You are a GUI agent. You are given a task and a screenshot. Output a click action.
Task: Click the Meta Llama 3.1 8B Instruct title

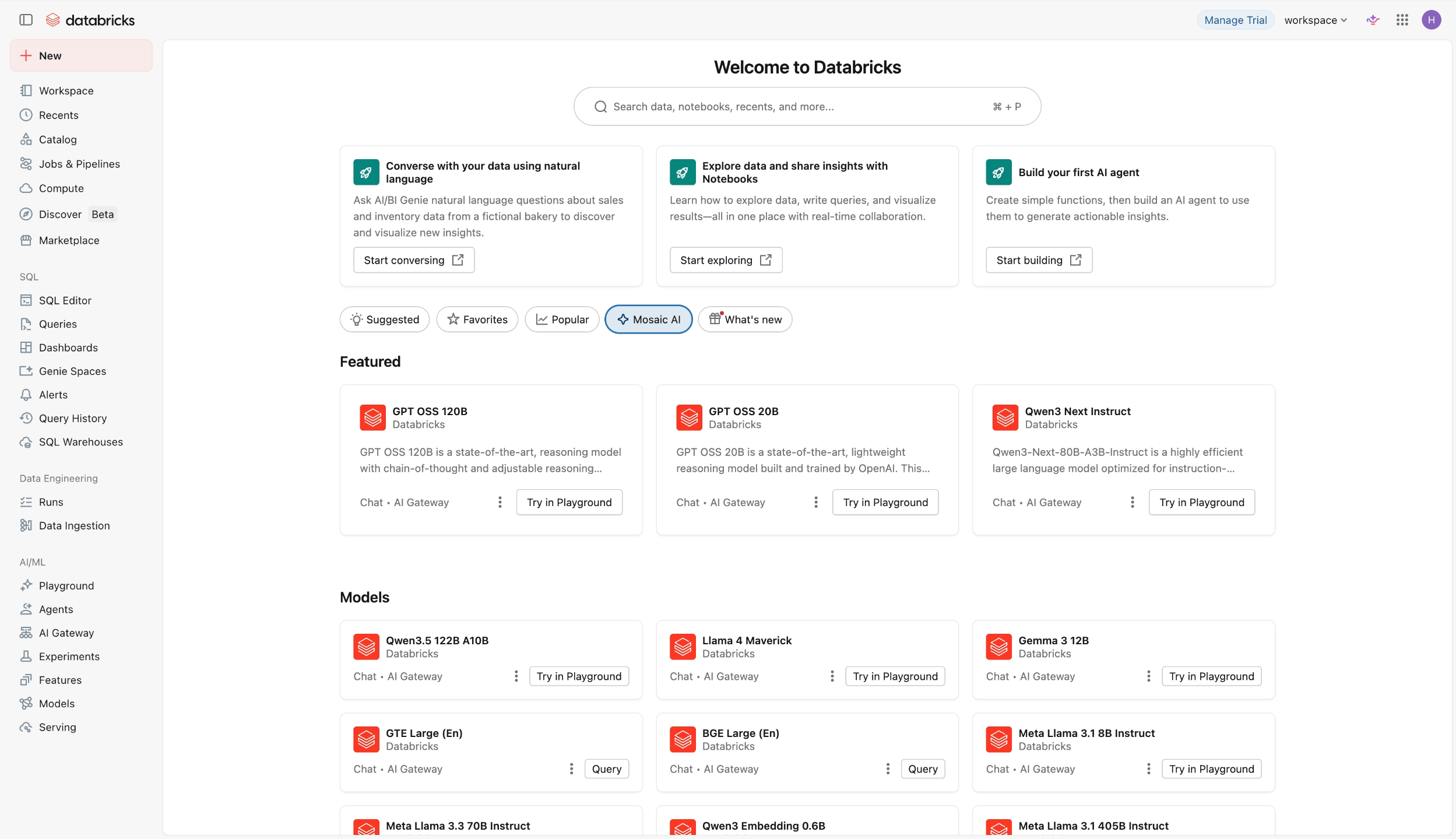[x=1086, y=733]
